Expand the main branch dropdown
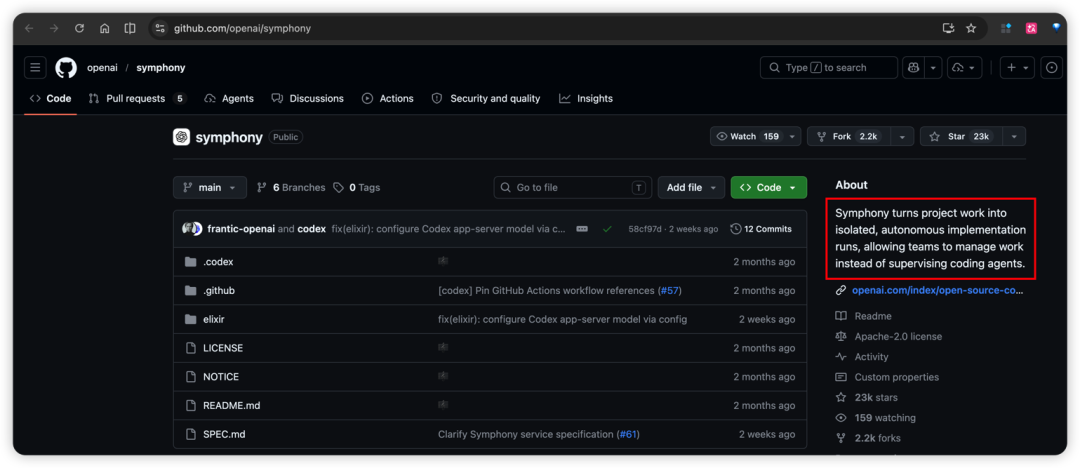This screenshot has height=468, width=1080. [209, 187]
